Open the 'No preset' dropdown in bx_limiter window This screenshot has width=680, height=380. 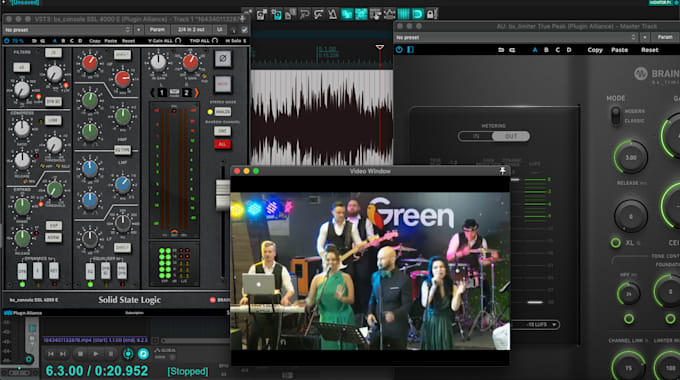pos(516,37)
